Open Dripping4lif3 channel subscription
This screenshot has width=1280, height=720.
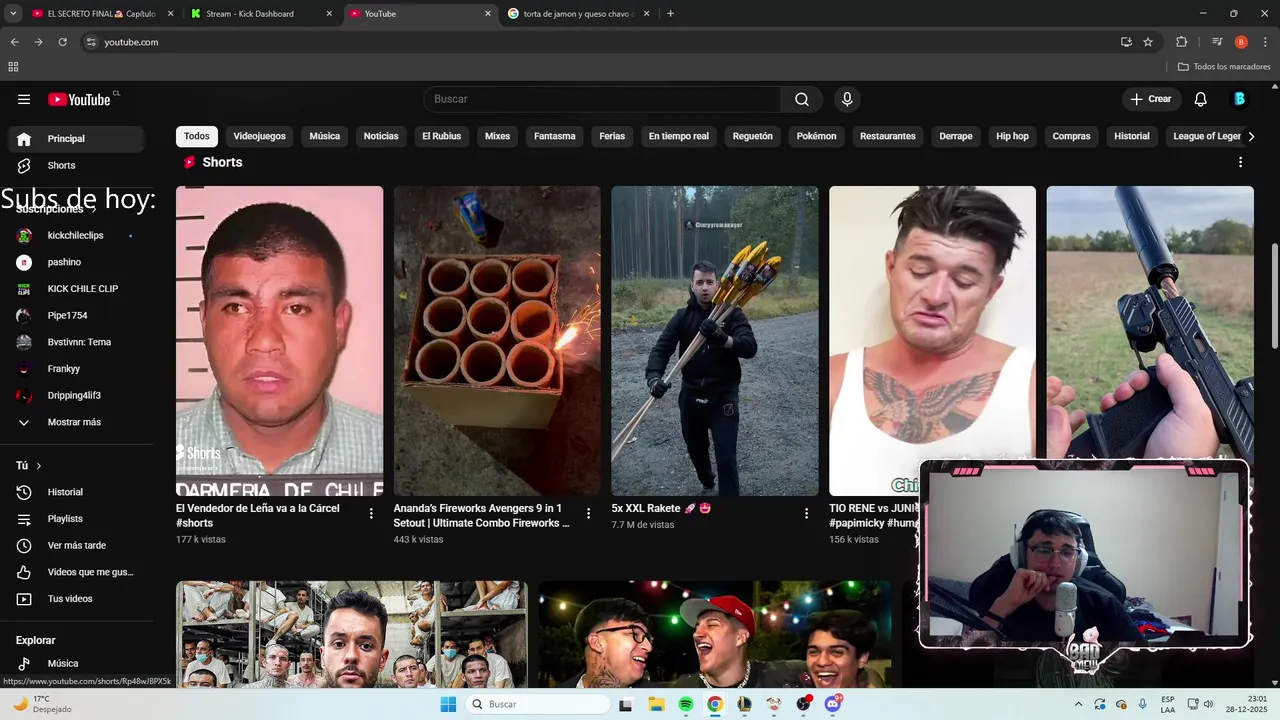point(76,395)
